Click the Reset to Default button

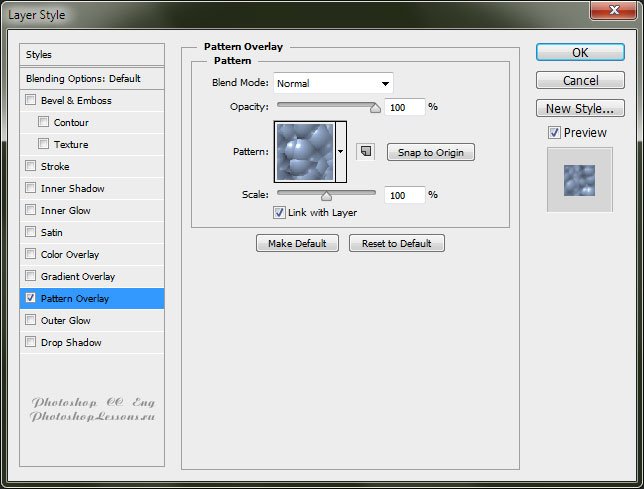(x=396, y=243)
